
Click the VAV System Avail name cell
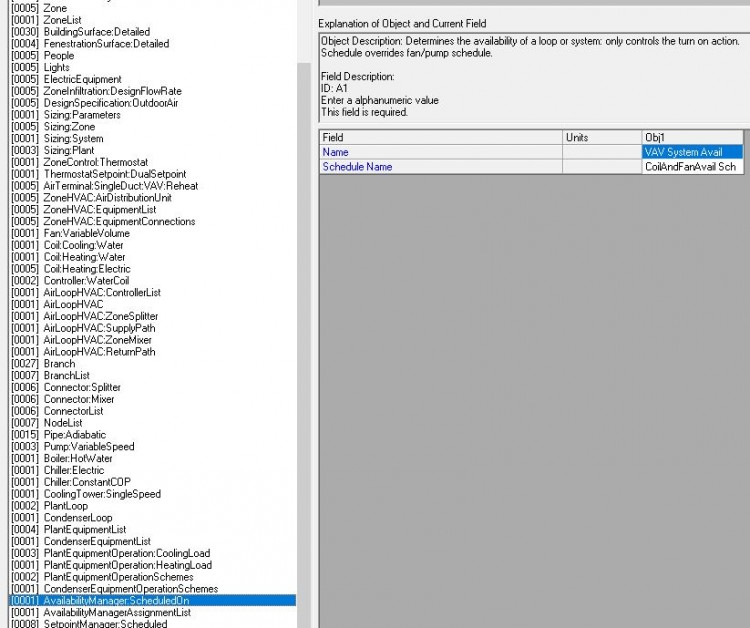[692, 152]
